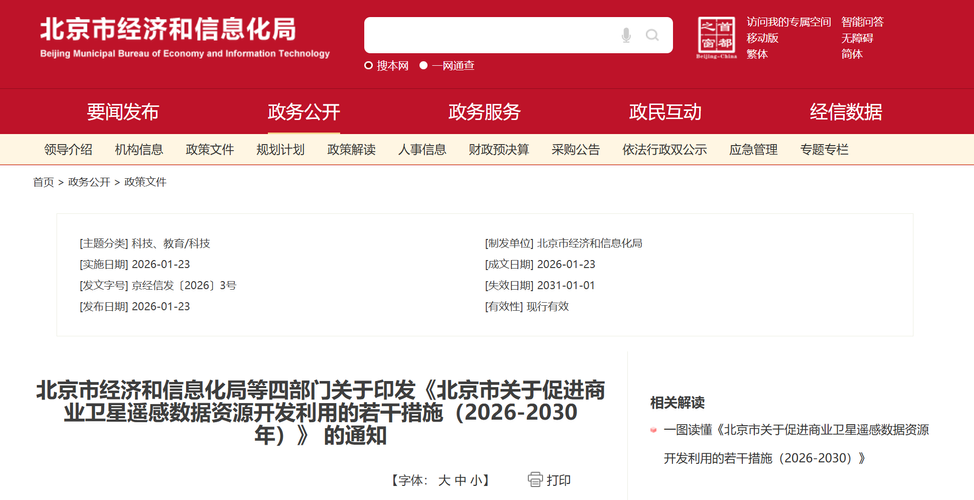Go to 政策文件 submenu item
Screen dimensions: 974x500
(210, 150)
